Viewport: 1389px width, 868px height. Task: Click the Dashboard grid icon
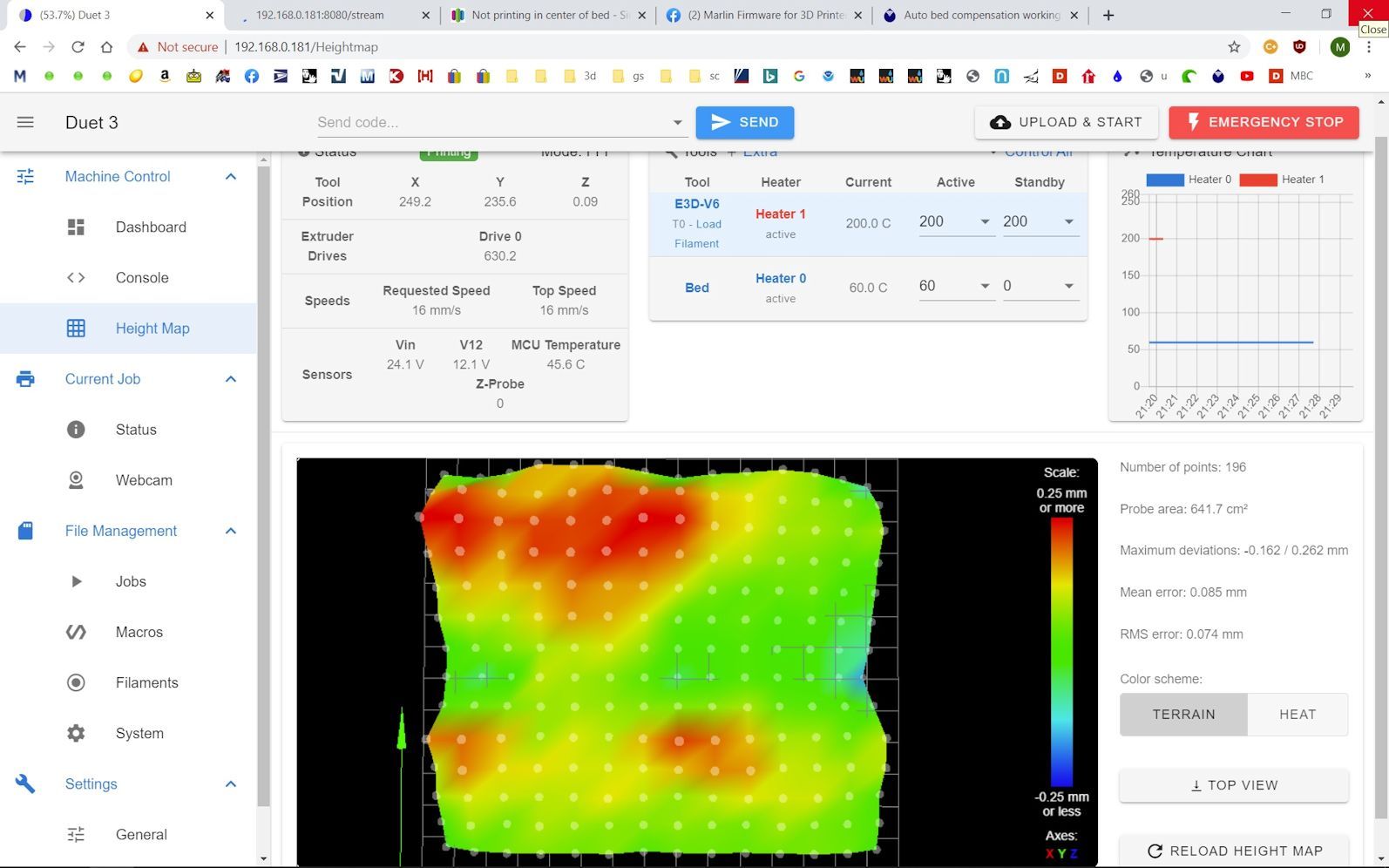pos(76,227)
